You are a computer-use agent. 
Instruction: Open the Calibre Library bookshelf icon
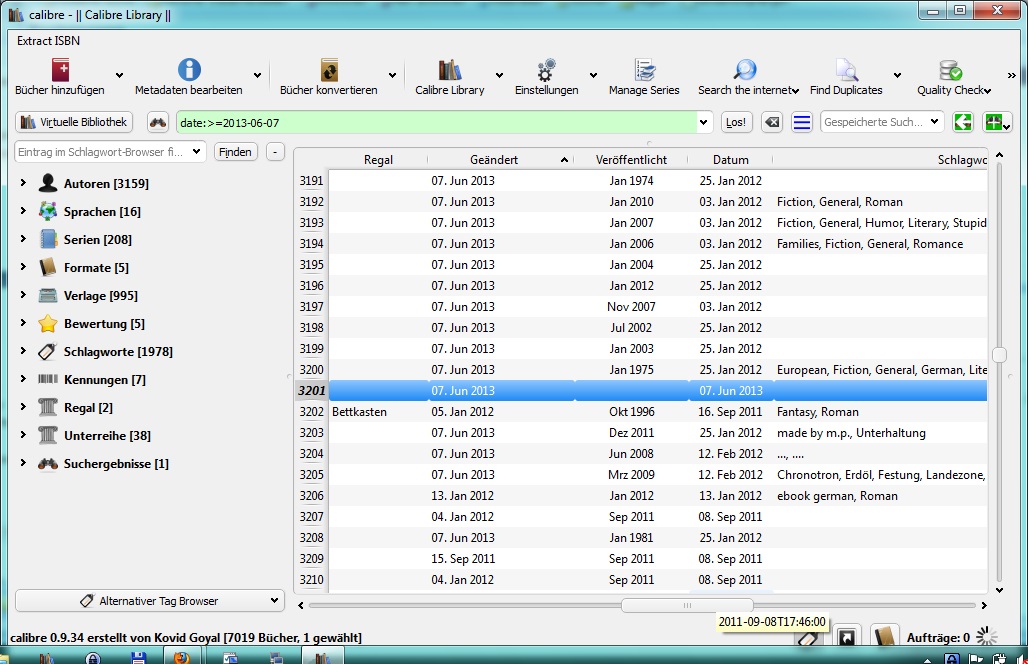(450, 69)
